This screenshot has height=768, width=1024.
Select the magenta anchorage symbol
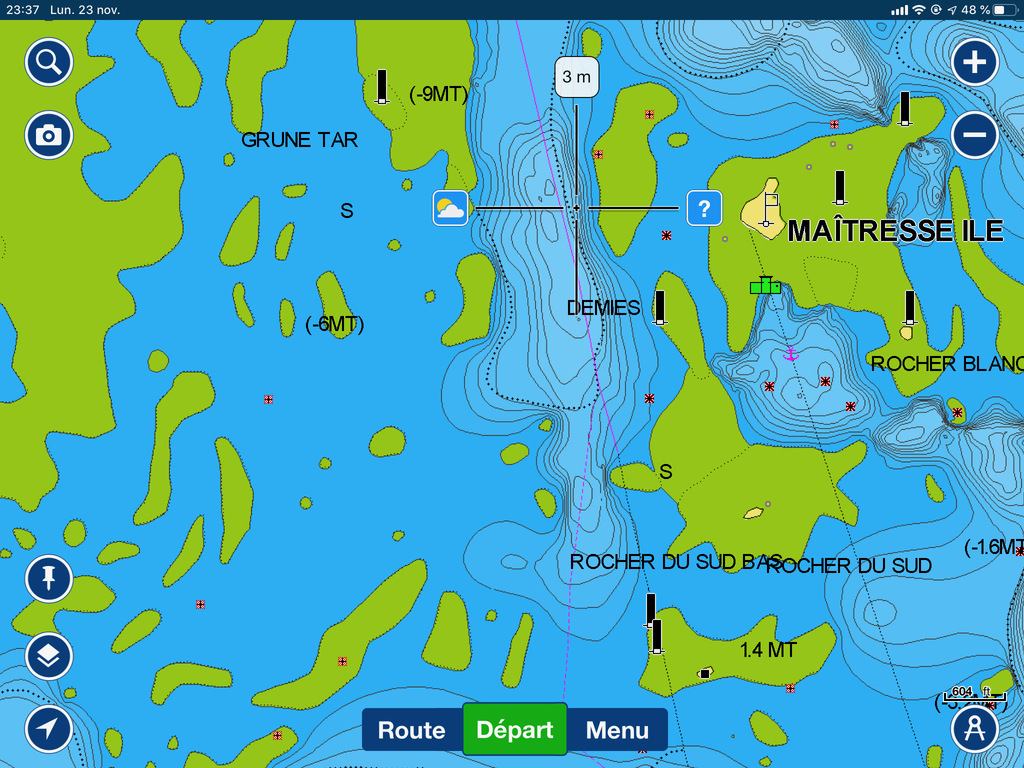click(x=791, y=355)
